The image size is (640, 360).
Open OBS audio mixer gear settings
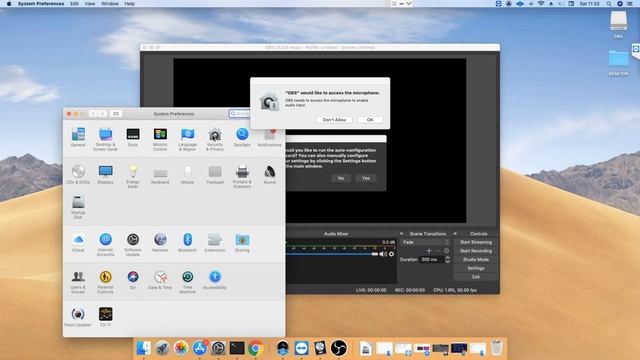pos(391,254)
